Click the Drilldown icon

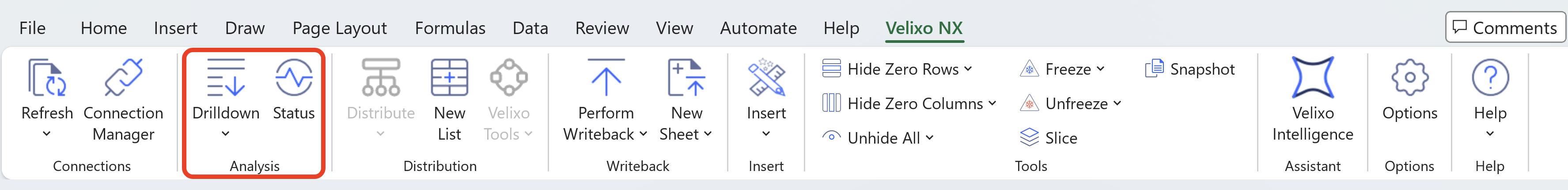(225, 79)
